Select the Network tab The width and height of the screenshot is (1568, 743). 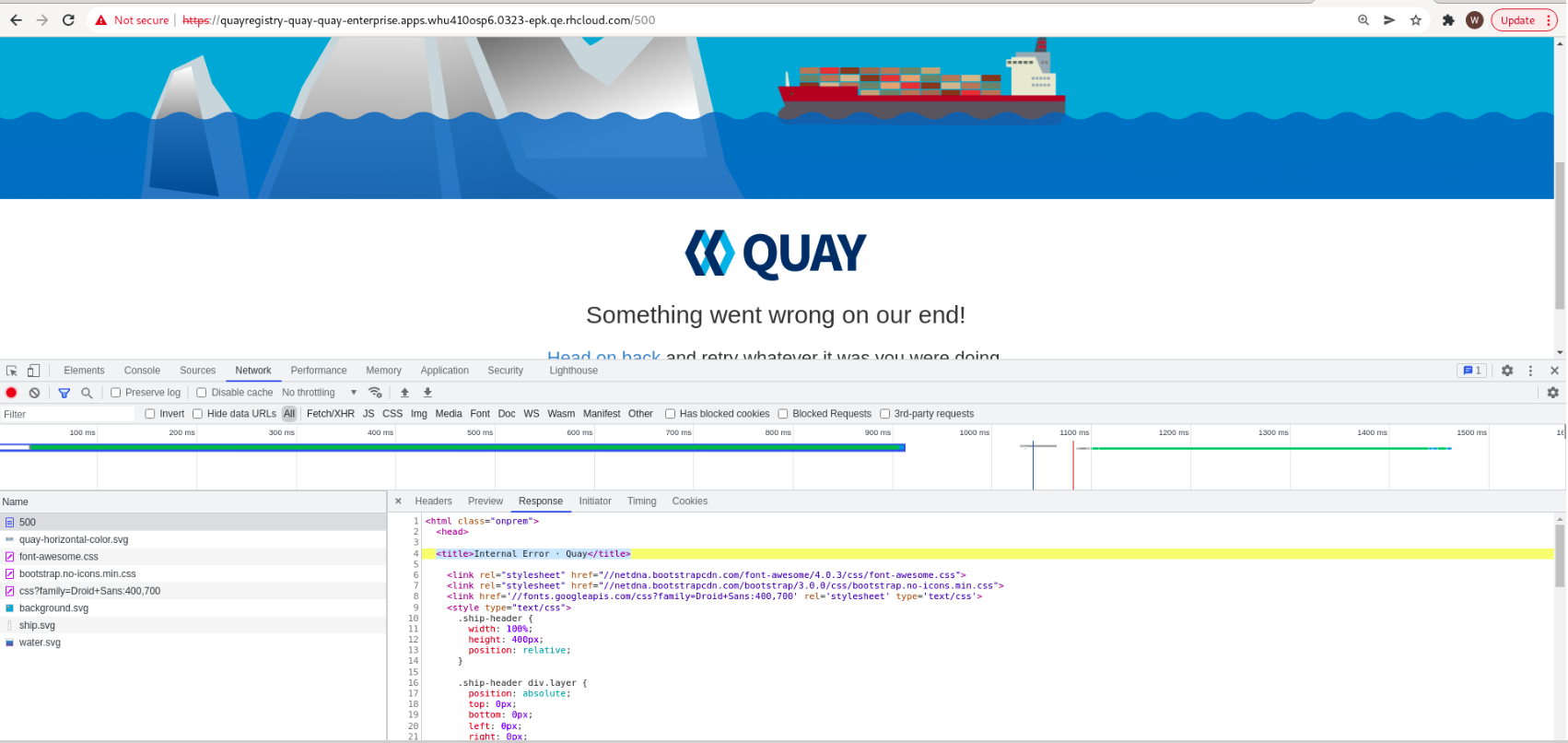(x=253, y=371)
